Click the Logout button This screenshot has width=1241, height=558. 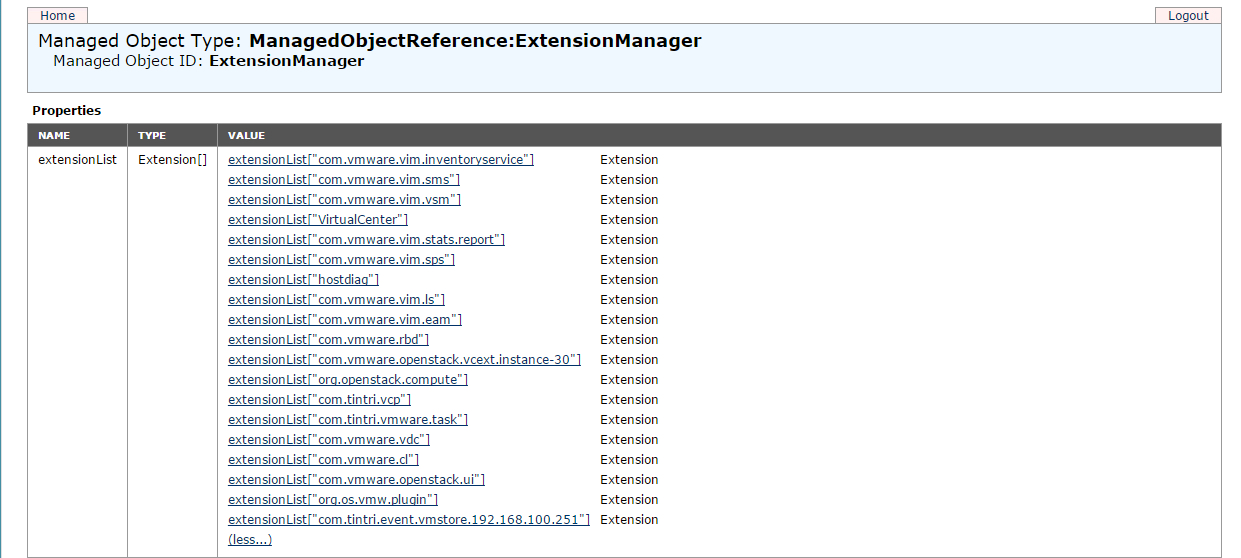pyautogui.click(x=1188, y=16)
